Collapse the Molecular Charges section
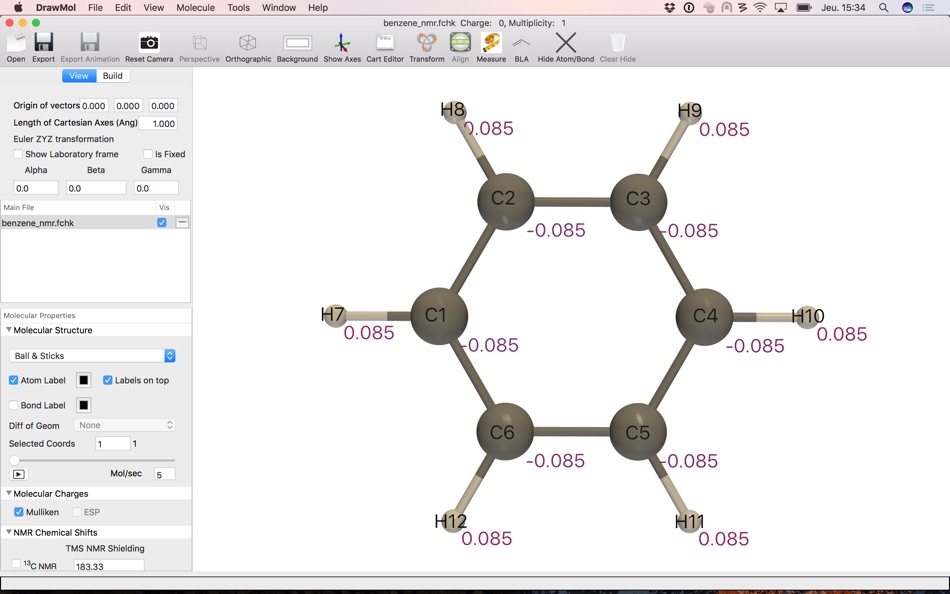 click(x=8, y=493)
